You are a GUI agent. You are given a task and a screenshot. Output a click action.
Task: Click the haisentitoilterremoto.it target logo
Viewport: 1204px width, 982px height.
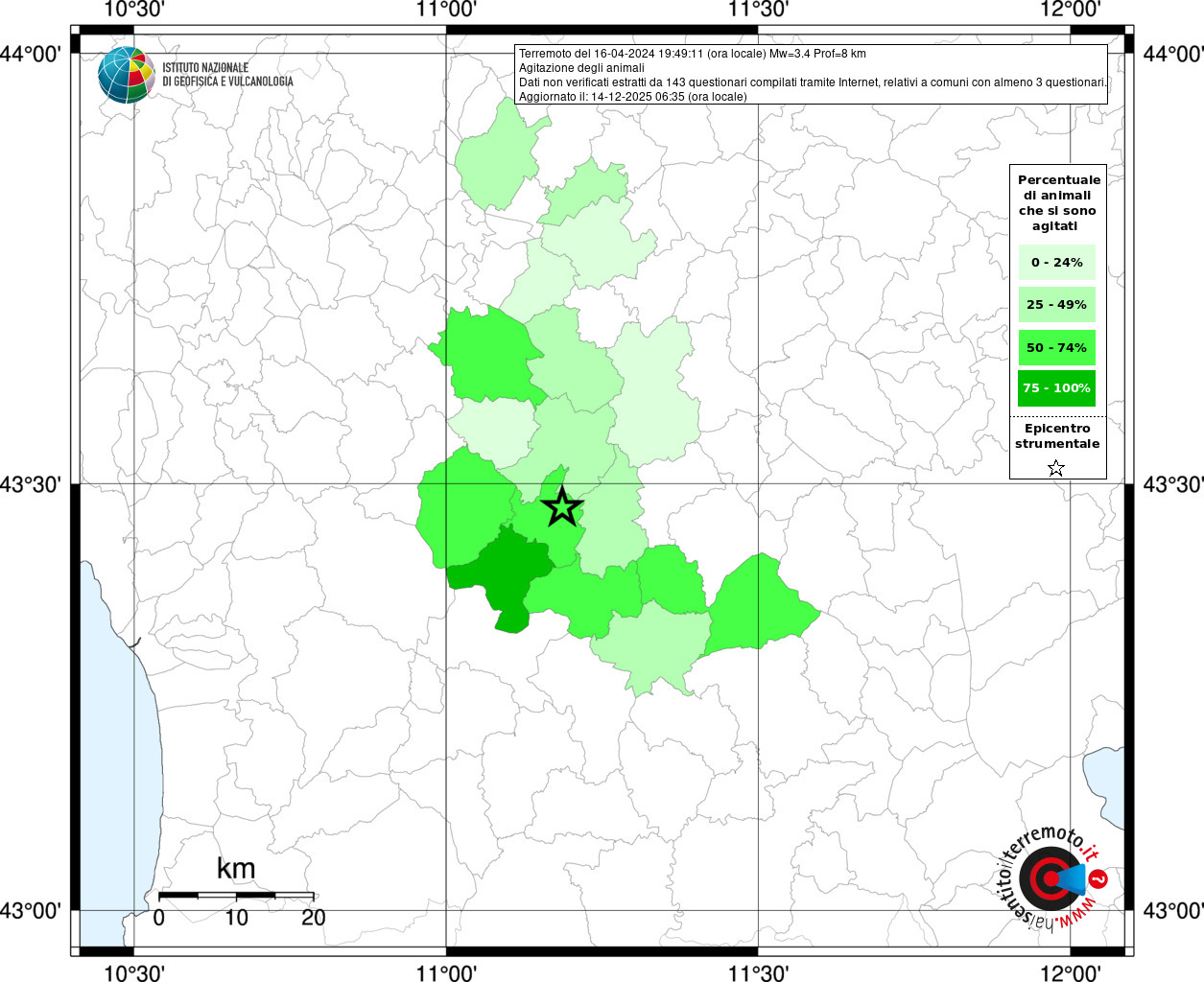[x=1053, y=878]
